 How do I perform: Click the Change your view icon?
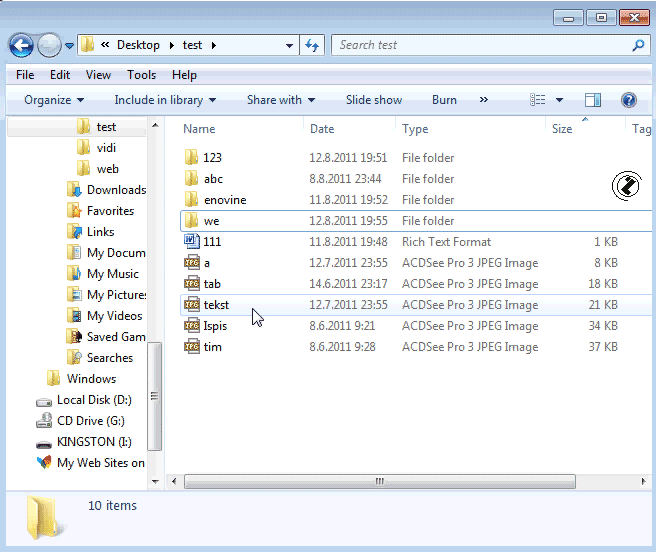[x=538, y=100]
